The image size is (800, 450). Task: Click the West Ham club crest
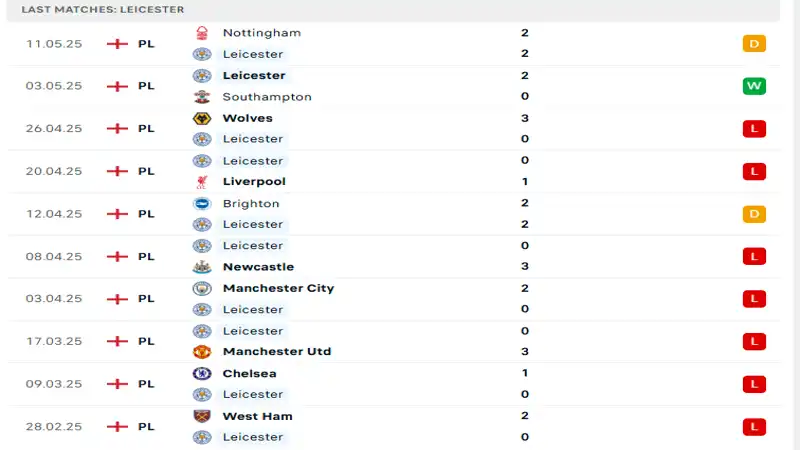(x=202, y=416)
